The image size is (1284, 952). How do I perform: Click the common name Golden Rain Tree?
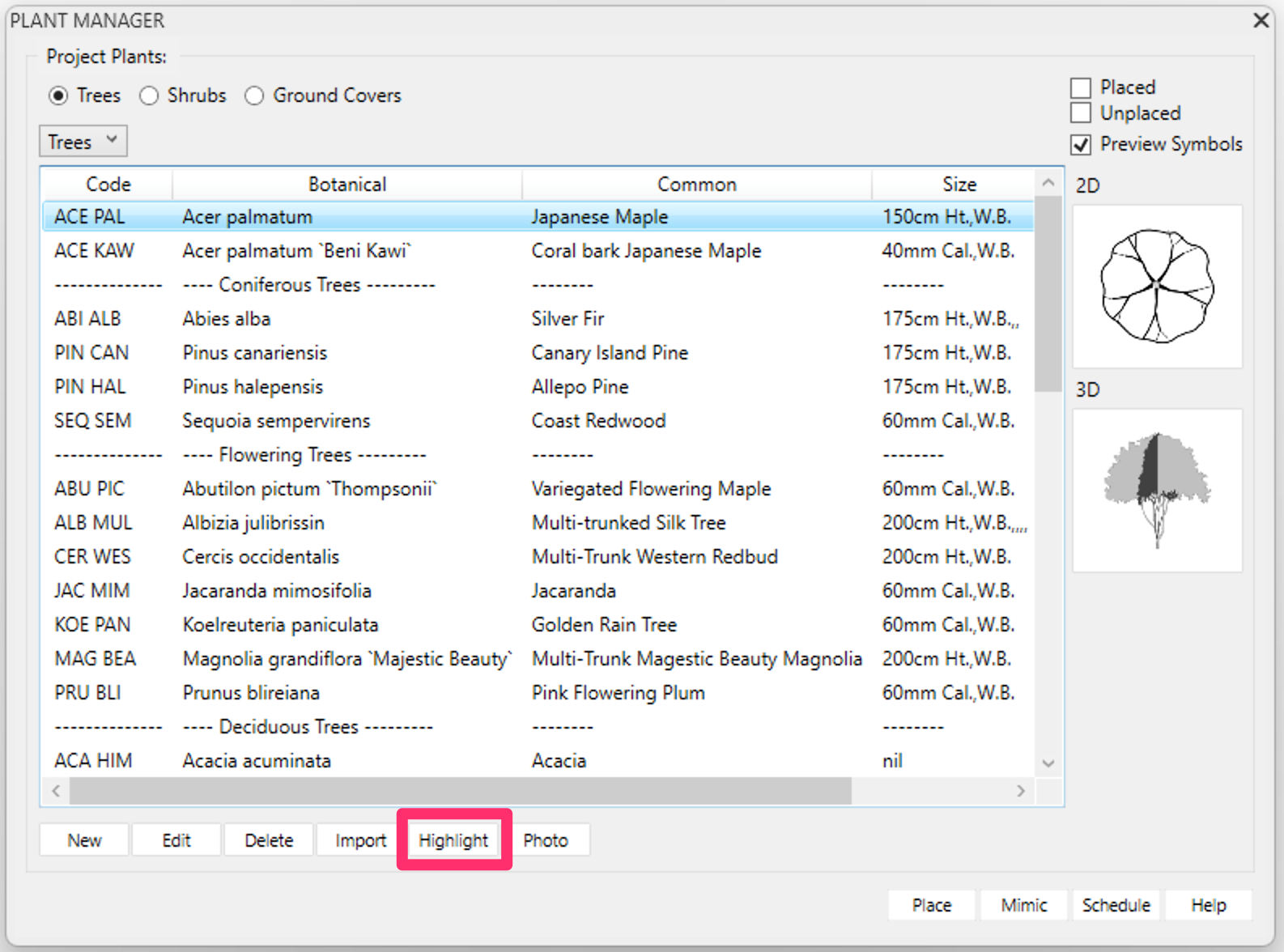coord(604,625)
